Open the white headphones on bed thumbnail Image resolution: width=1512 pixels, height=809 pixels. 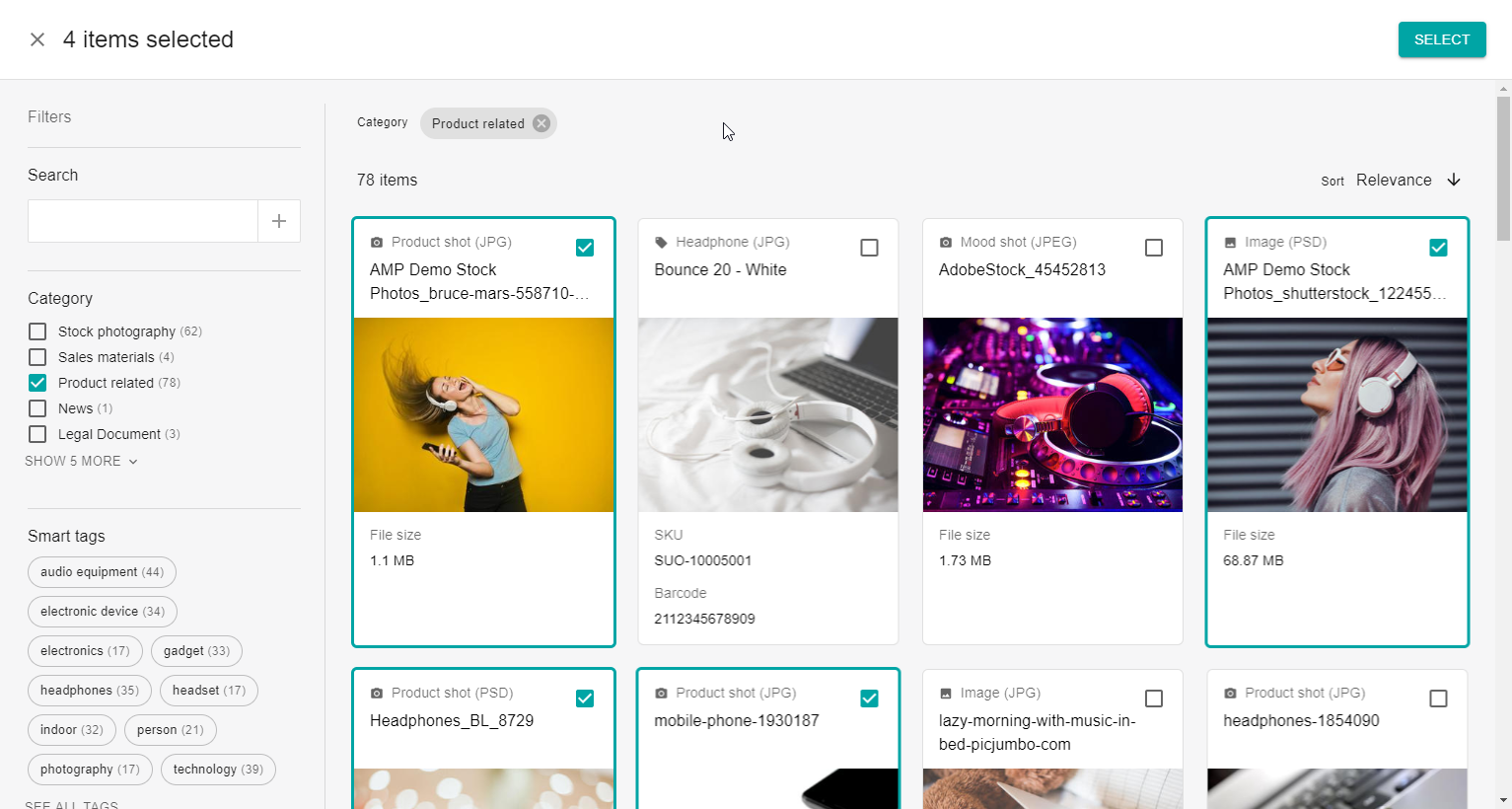point(768,414)
